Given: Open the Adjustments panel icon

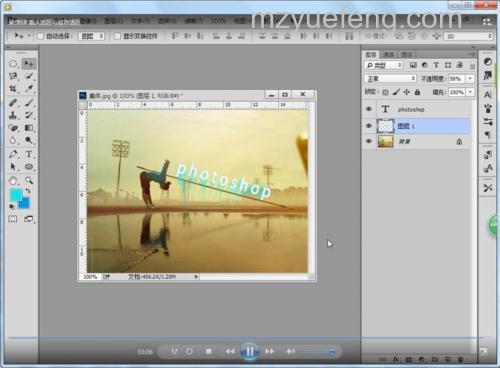Looking at the screenshot, I should pyautogui.click(x=488, y=62).
